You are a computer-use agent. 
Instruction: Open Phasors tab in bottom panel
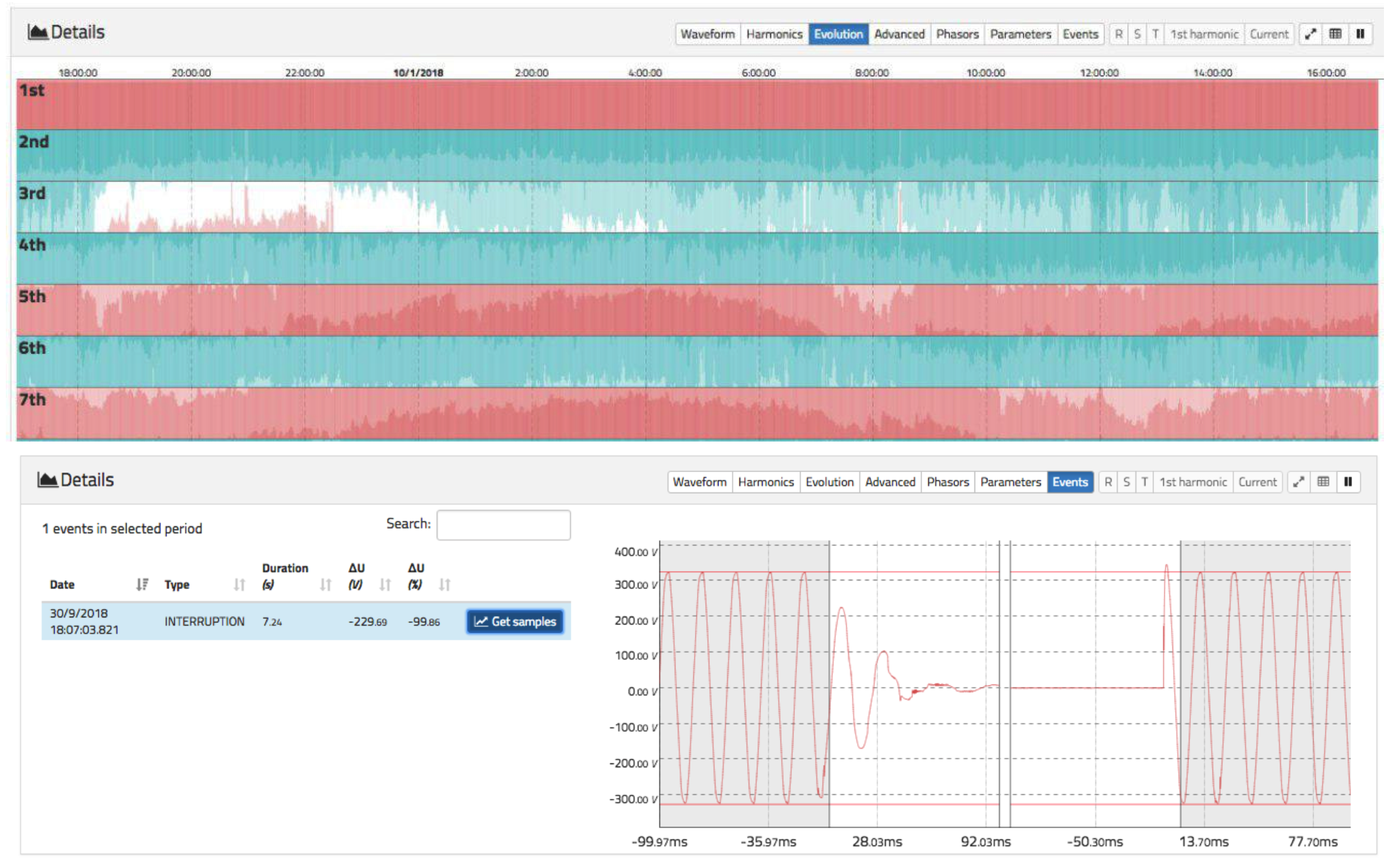point(948,482)
